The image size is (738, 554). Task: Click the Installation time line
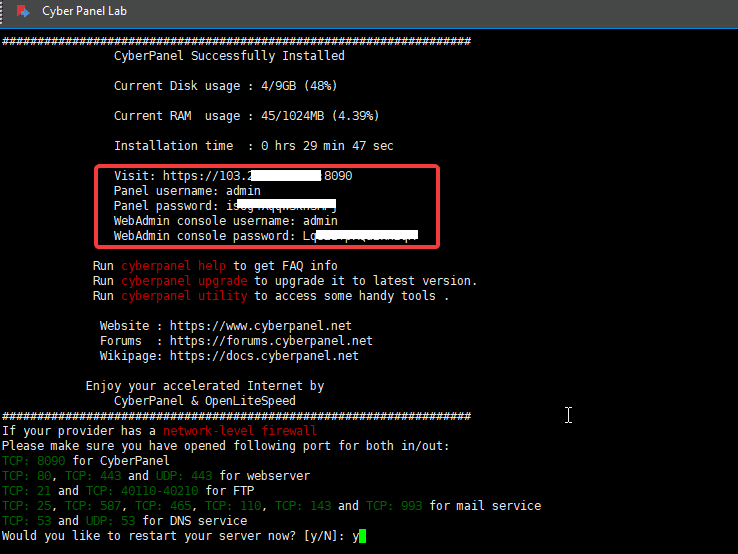(x=253, y=146)
